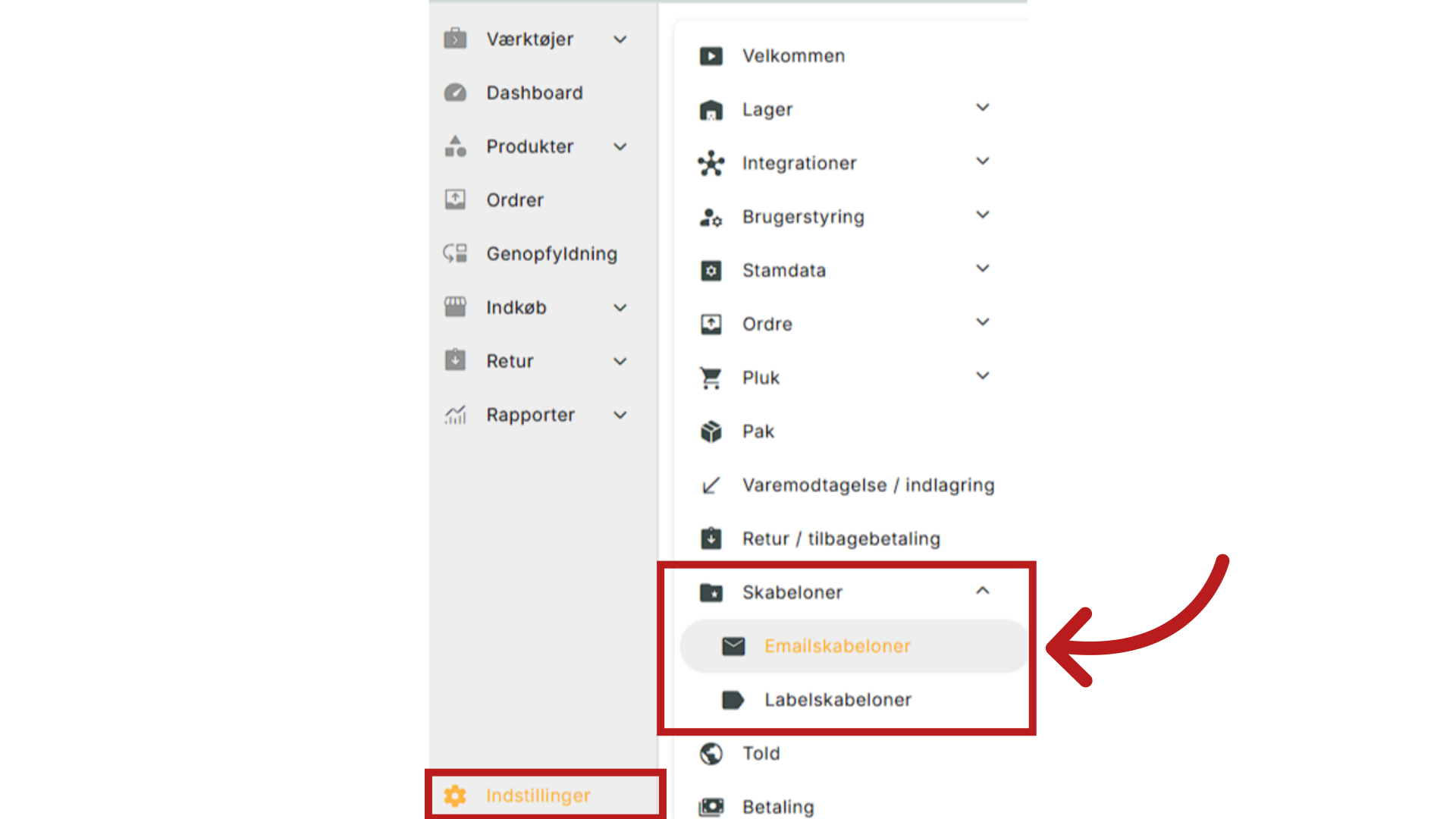Click the Genopfyldning replenishment icon
Viewport: 1456px width, 819px height.
pyautogui.click(x=455, y=253)
